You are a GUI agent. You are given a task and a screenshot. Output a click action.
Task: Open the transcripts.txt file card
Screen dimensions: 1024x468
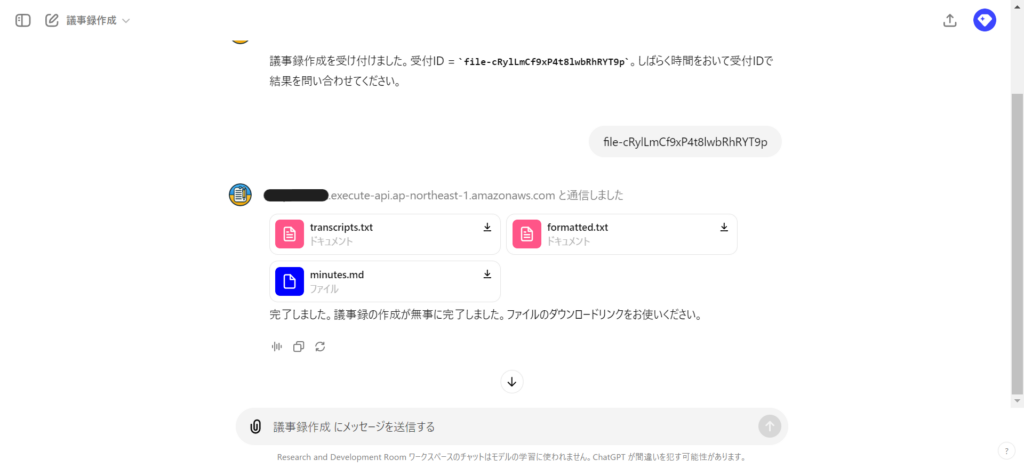click(x=385, y=234)
